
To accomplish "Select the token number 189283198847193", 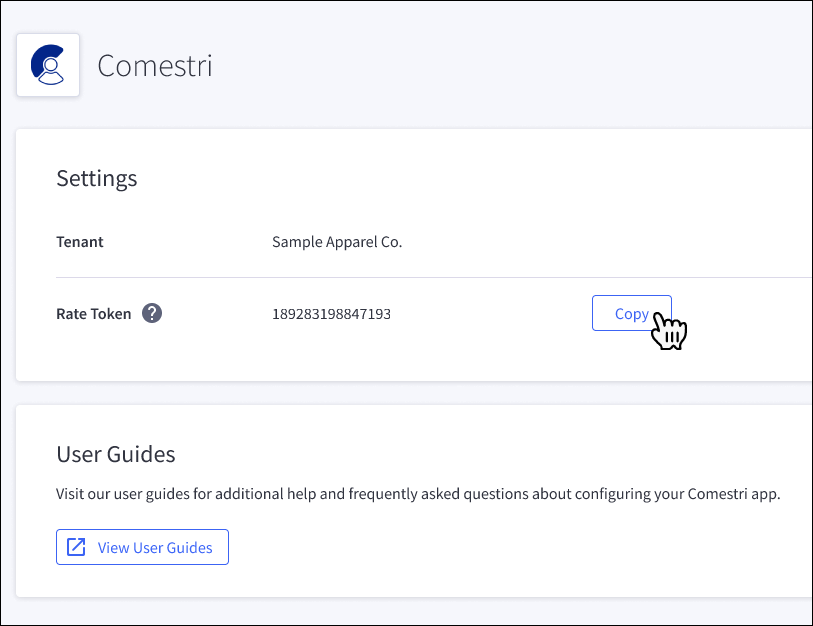I will click(x=331, y=314).
